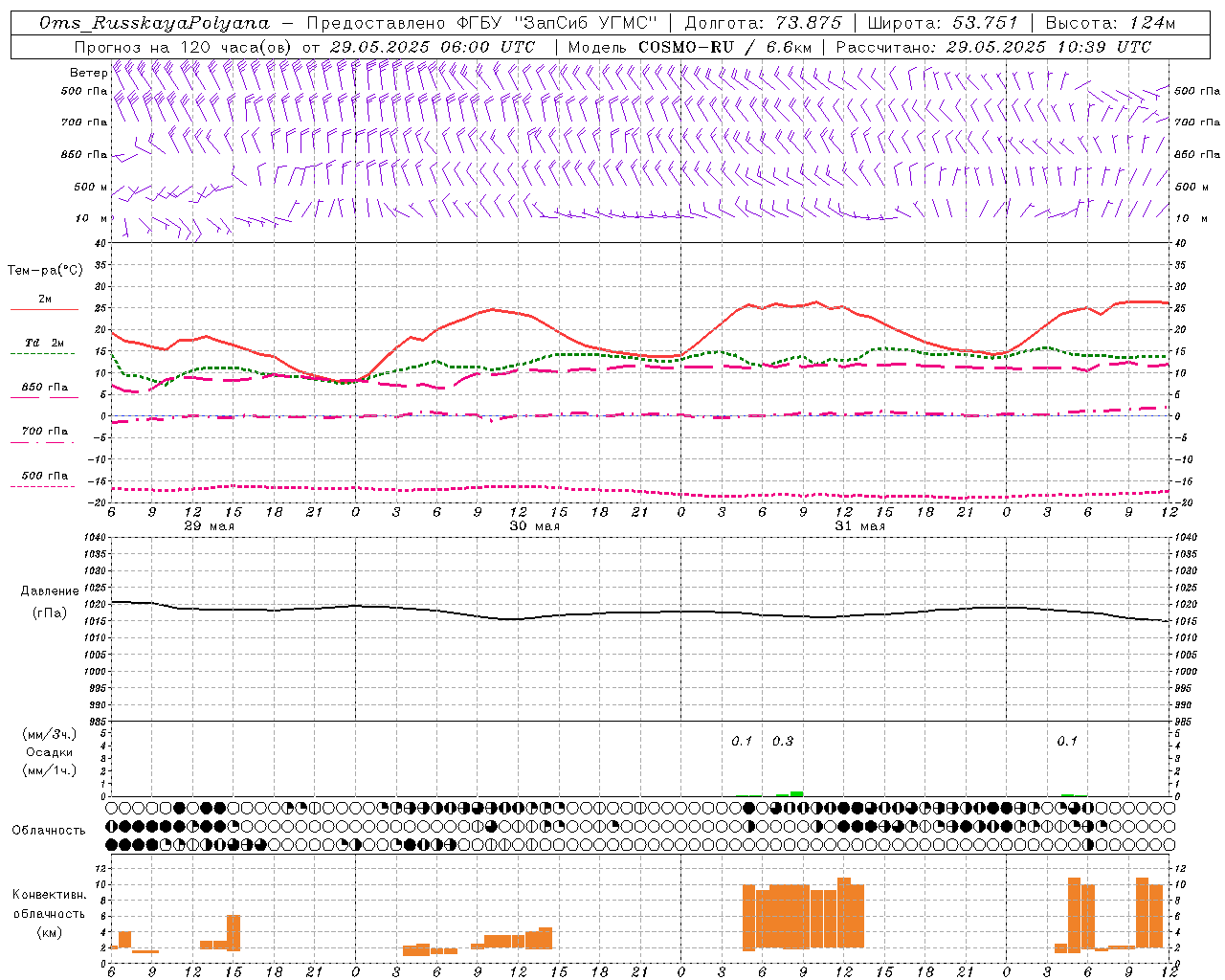The image size is (1225, 980).
Task: Click the green precipitation bar under 0.3
Action: (796, 793)
